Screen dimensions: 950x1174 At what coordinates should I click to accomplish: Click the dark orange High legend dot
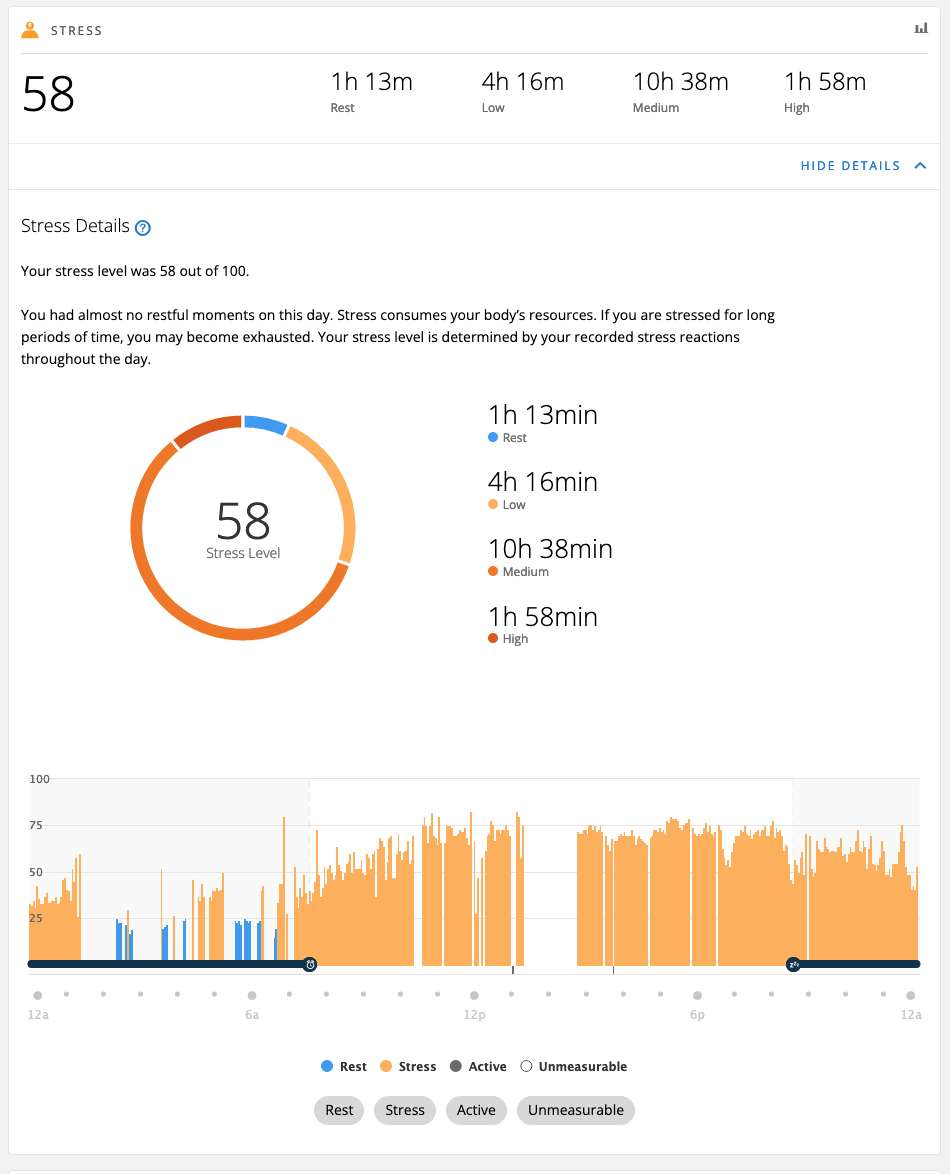click(x=493, y=639)
